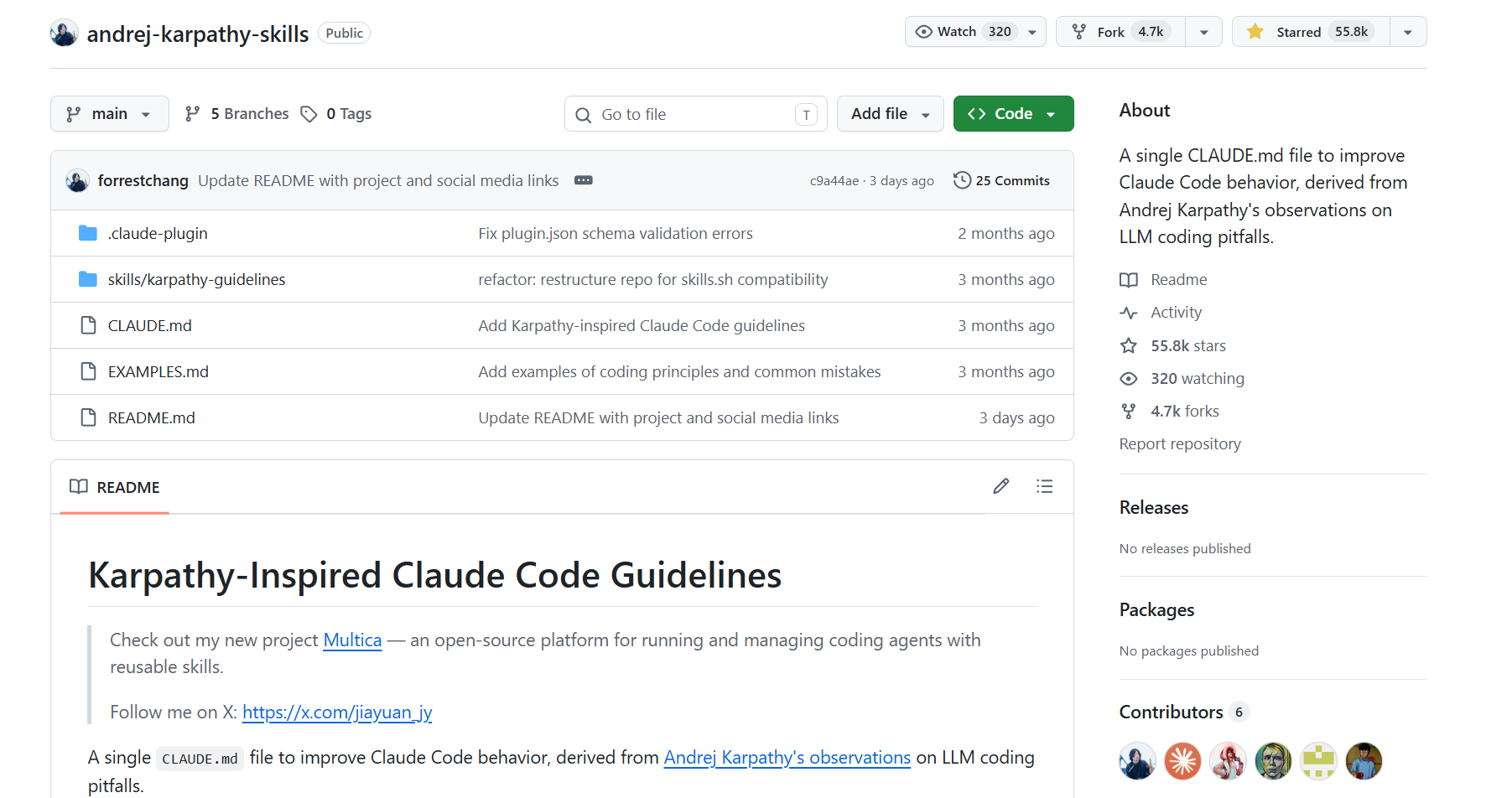1512x798 pixels.
Task: Open the skills/karpathy-guidelines folder
Action: pyautogui.click(x=196, y=279)
